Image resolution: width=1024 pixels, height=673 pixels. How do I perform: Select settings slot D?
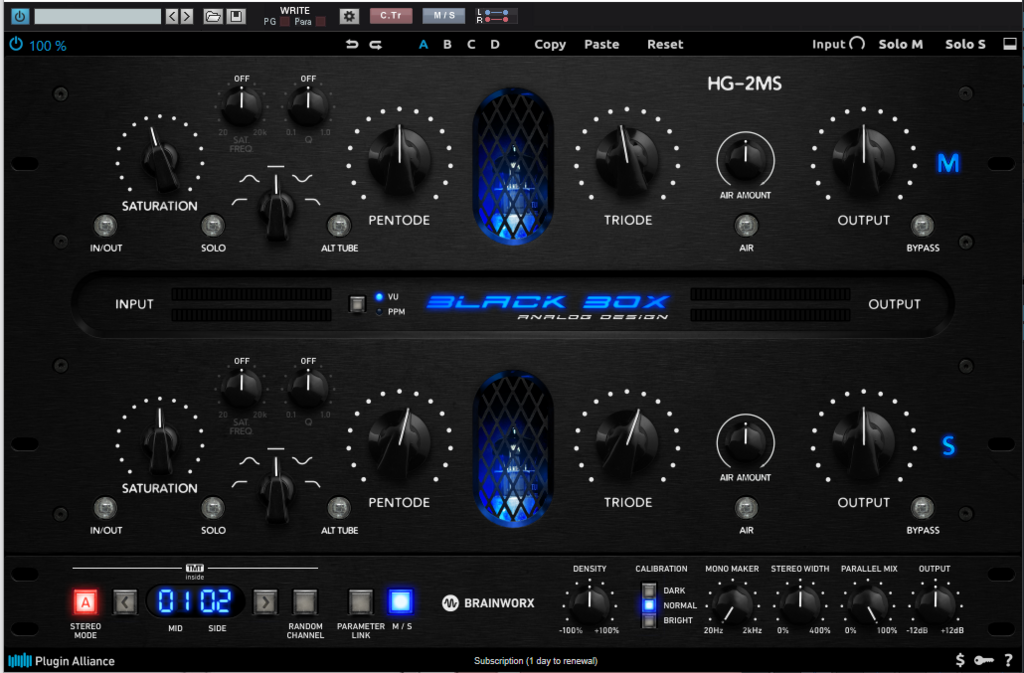click(x=495, y=44)
